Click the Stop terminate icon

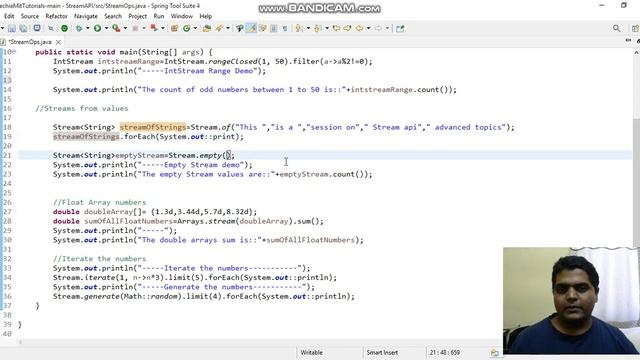(135, 28)
